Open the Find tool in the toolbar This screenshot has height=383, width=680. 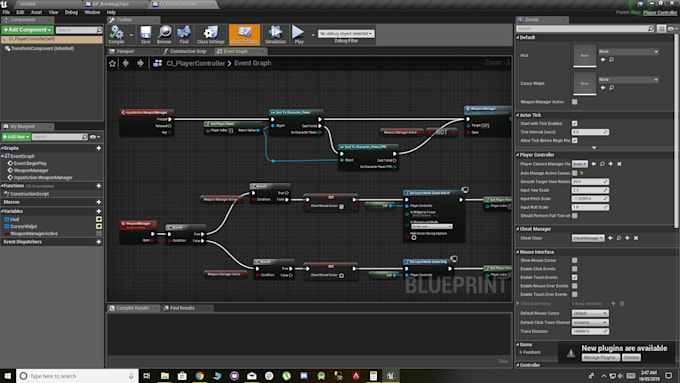[x=184, y=34]
